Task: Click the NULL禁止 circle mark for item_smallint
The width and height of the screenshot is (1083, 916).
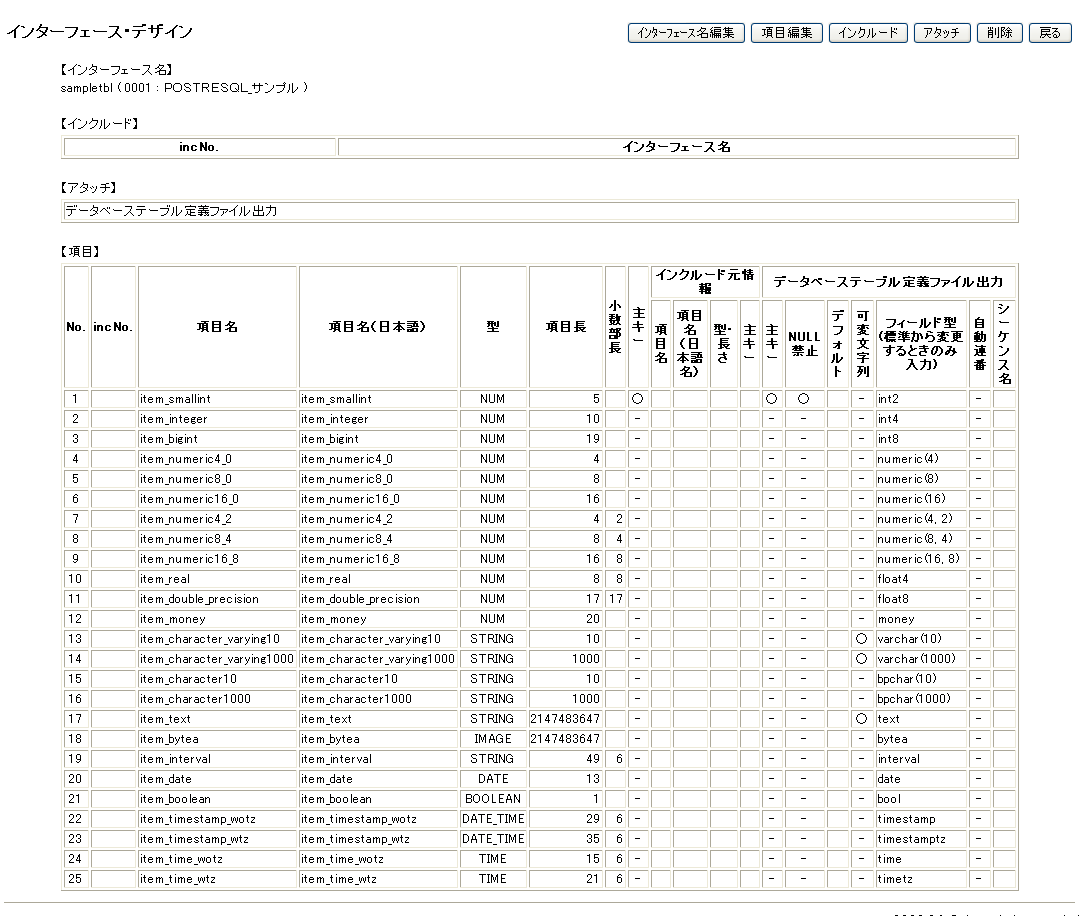Action: click(804, 399)
